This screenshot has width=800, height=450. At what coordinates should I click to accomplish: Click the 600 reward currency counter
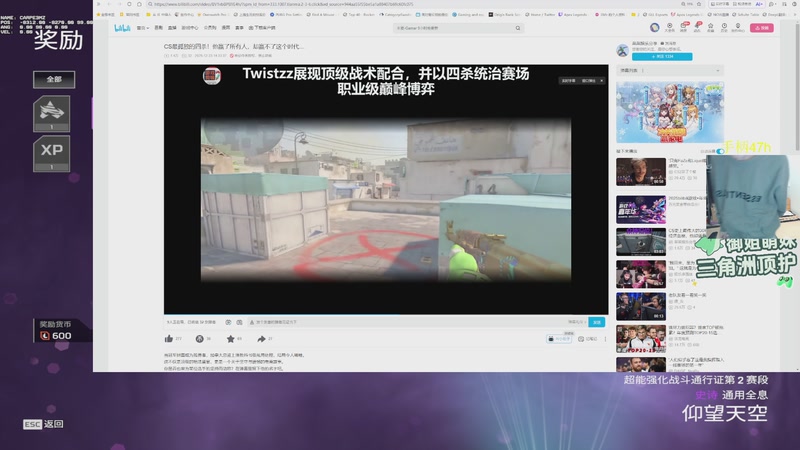point(56,335)
